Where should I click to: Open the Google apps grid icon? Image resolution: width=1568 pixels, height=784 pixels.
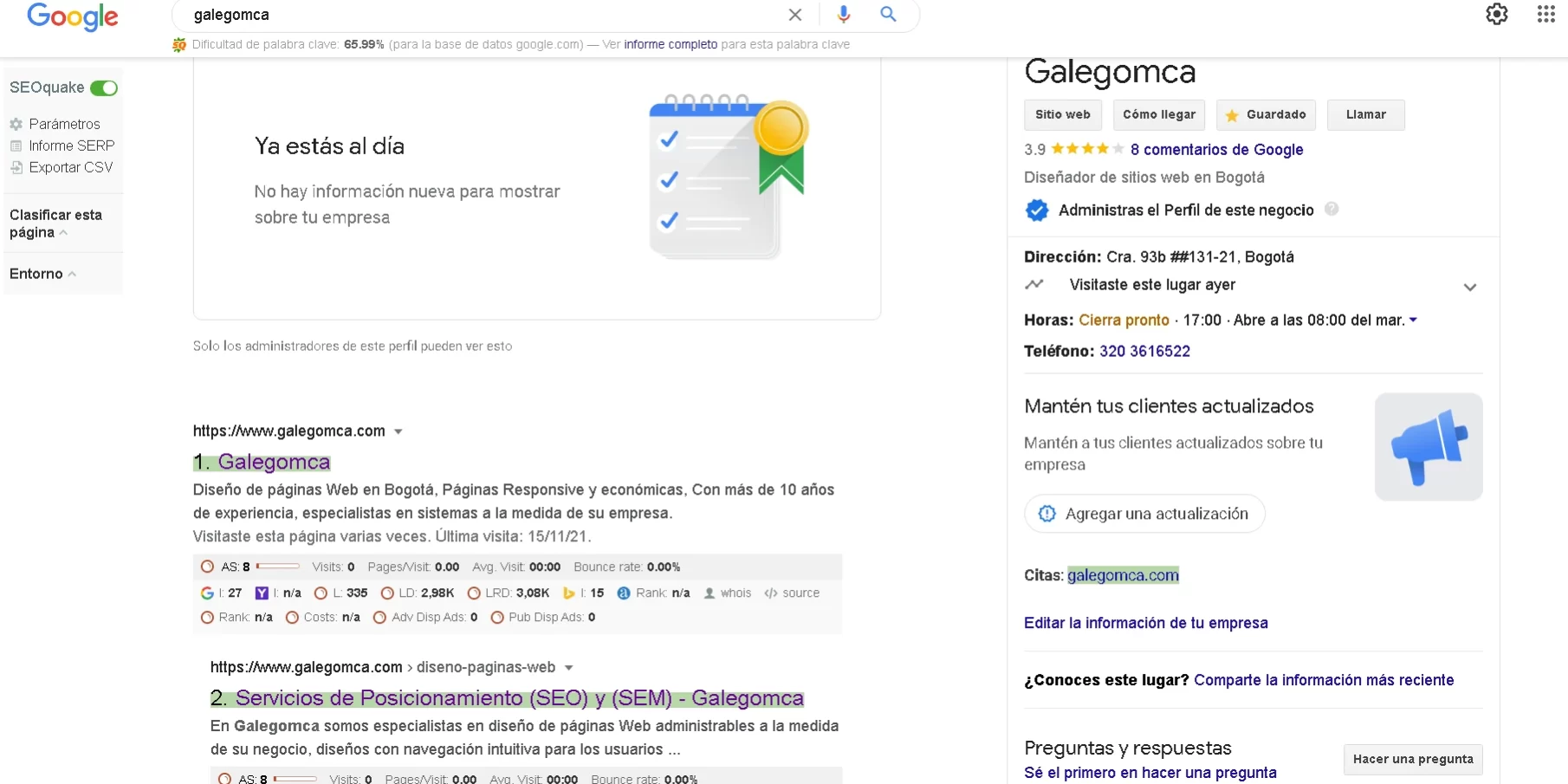point(1545,15)
